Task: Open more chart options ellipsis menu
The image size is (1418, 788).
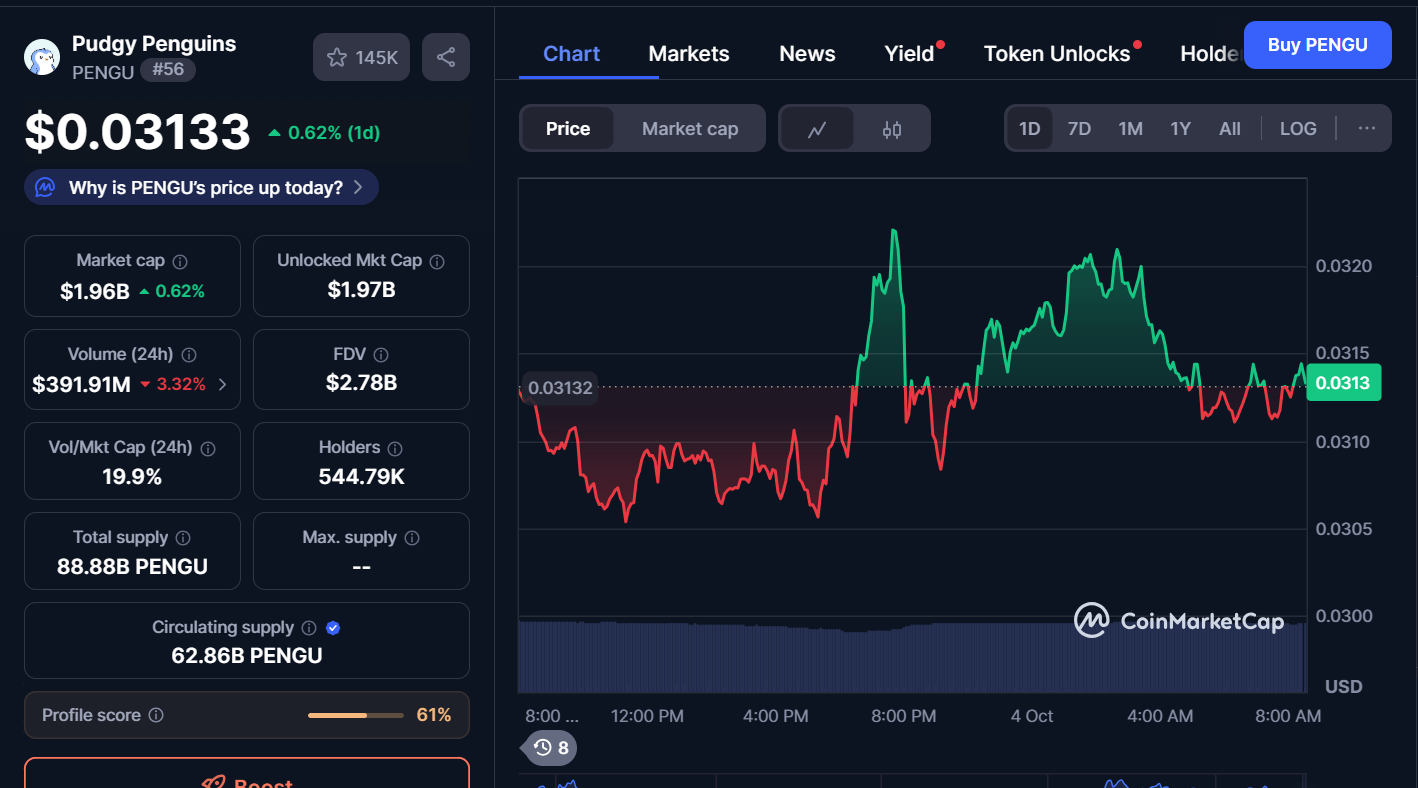Action: click(x=1367, y=129)
